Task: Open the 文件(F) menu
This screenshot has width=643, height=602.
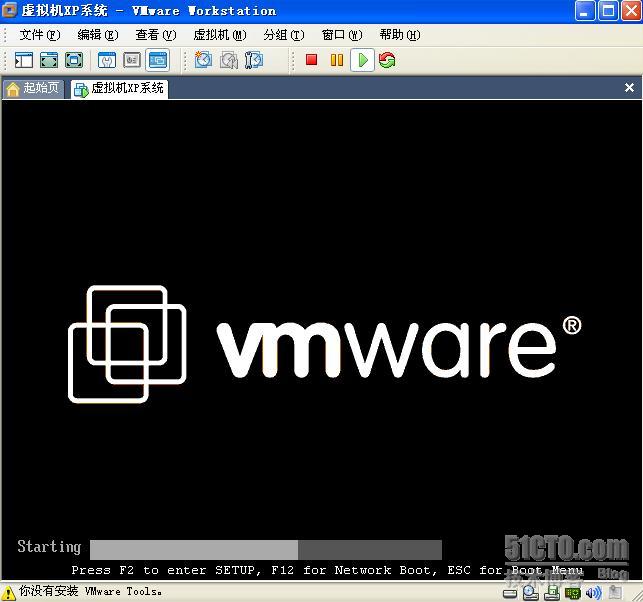Action: [x=40, y=35]
